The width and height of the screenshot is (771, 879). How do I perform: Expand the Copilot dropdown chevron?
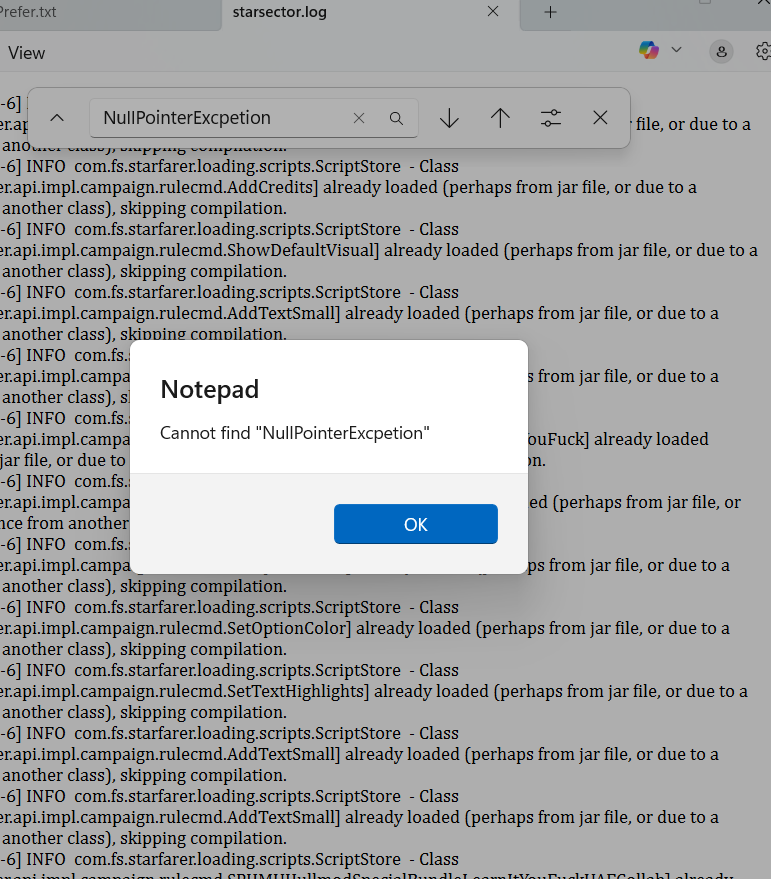coord(676,50)
